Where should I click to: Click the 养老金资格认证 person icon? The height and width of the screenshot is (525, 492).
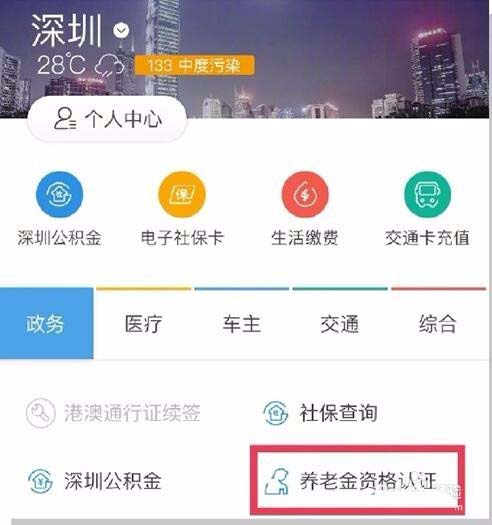pyautogui.click(x=277, y=482)
